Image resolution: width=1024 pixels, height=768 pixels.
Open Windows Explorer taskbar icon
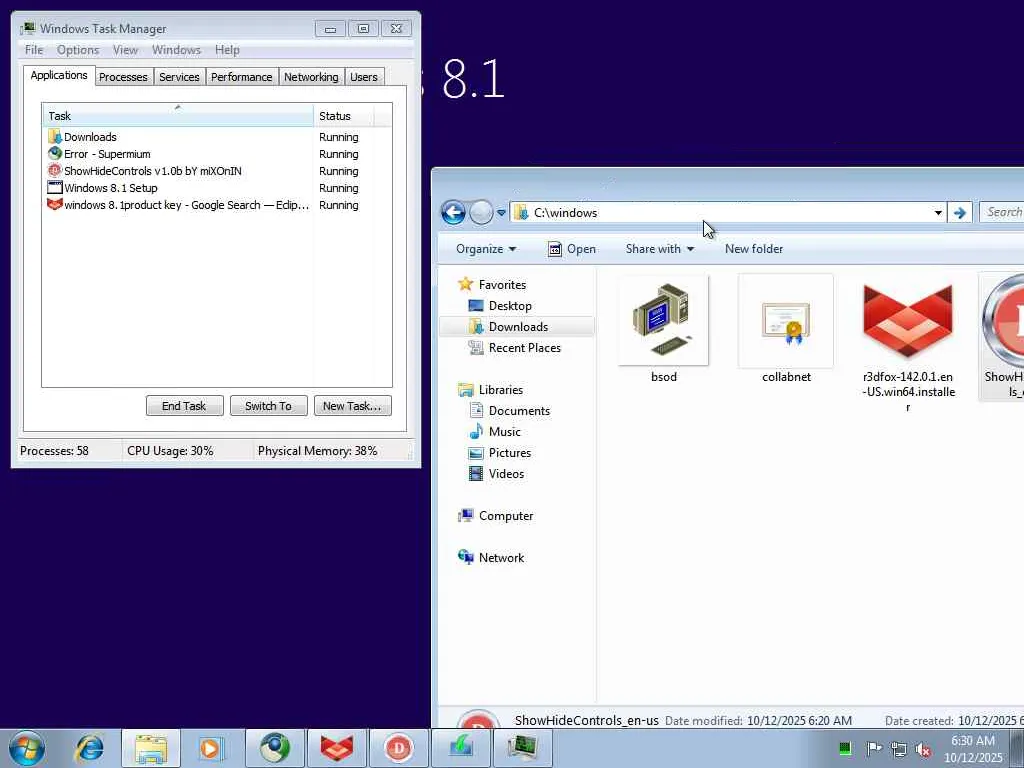(151, 748)
